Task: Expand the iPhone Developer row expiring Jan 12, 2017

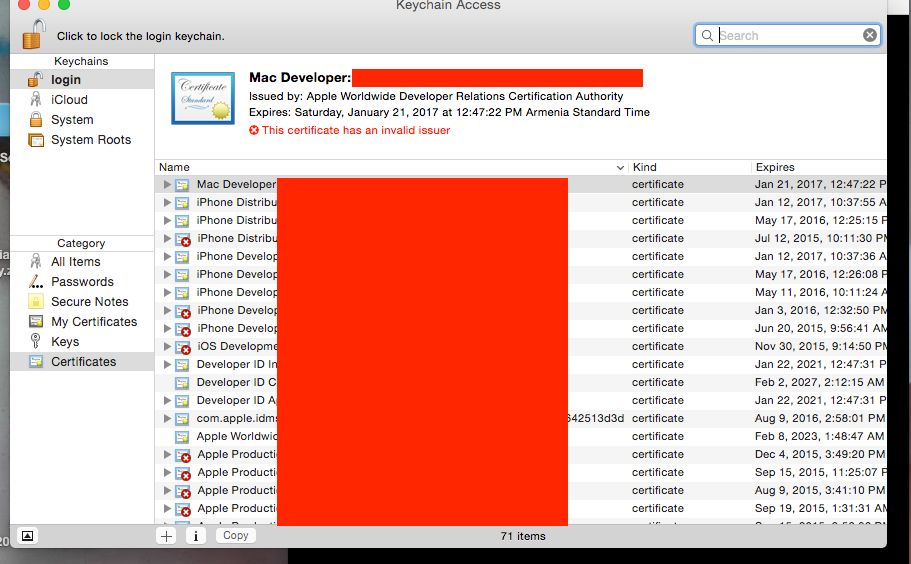Action: pyautogui.click(x=167, y=256)
